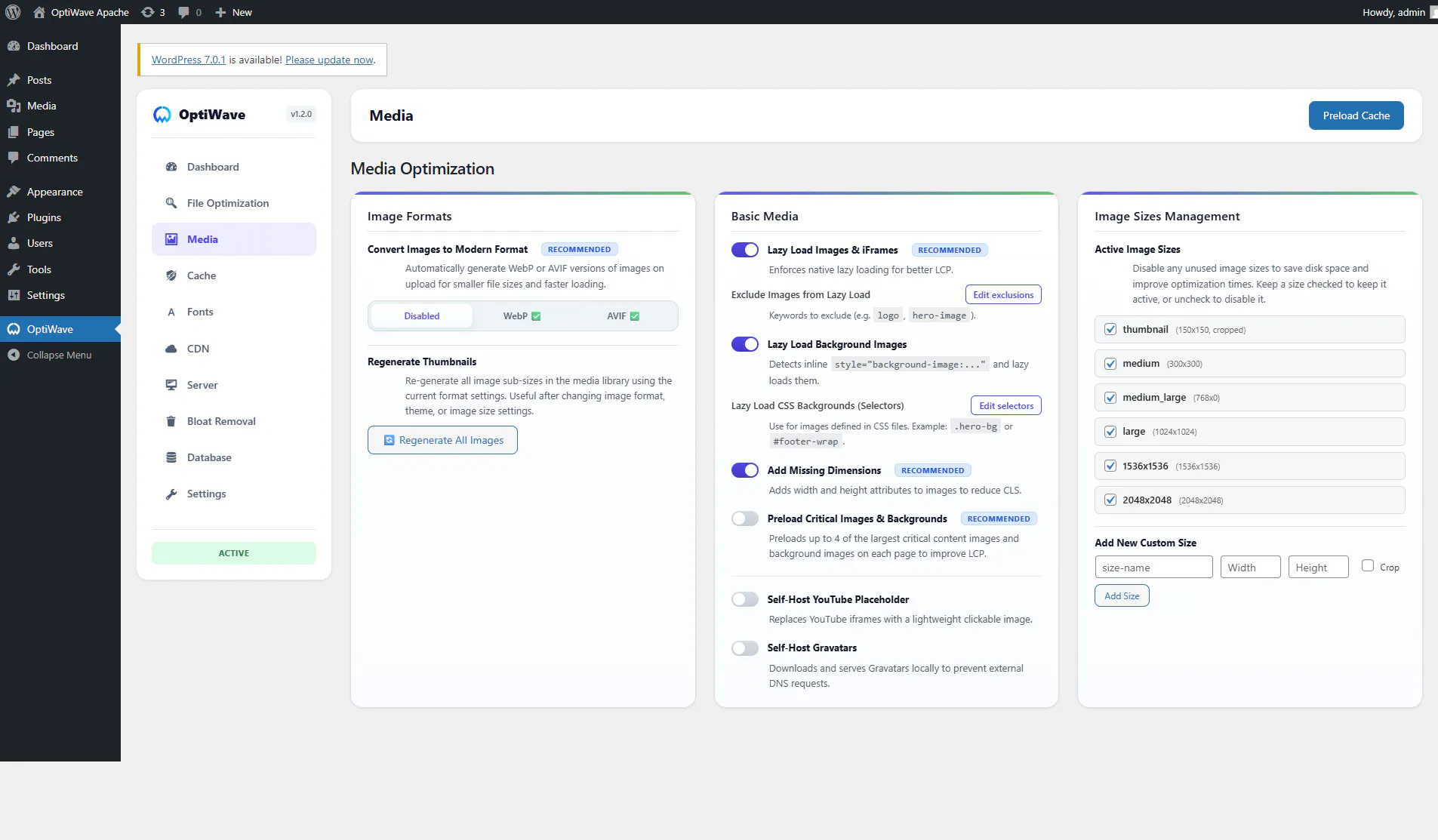Open the Appearance menu in the WP sidebar

[60, 192]
